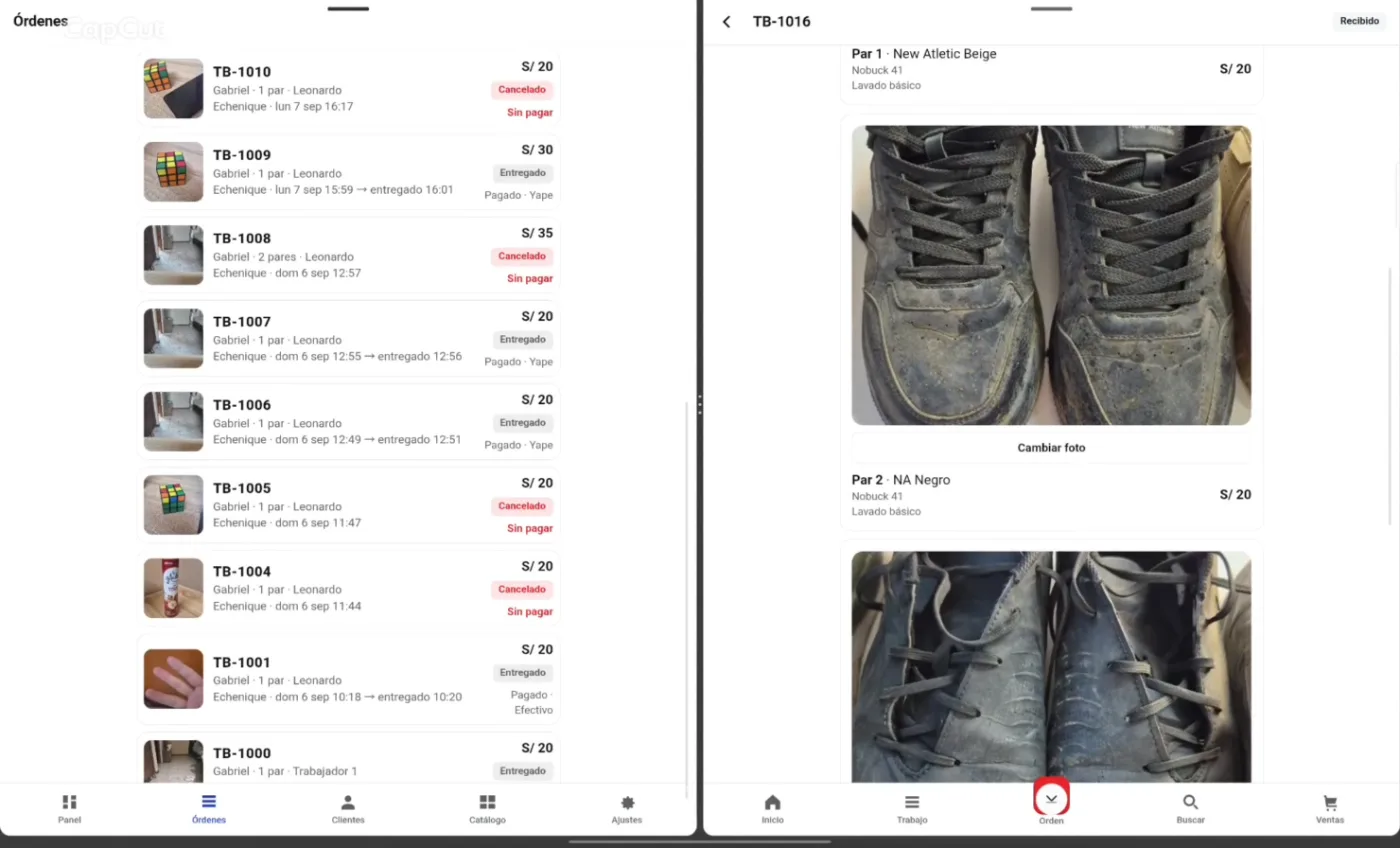Click the split-screen divider handle
Image resolution: width=1400 pixels, height=848 pixels.
coord(700,405)
